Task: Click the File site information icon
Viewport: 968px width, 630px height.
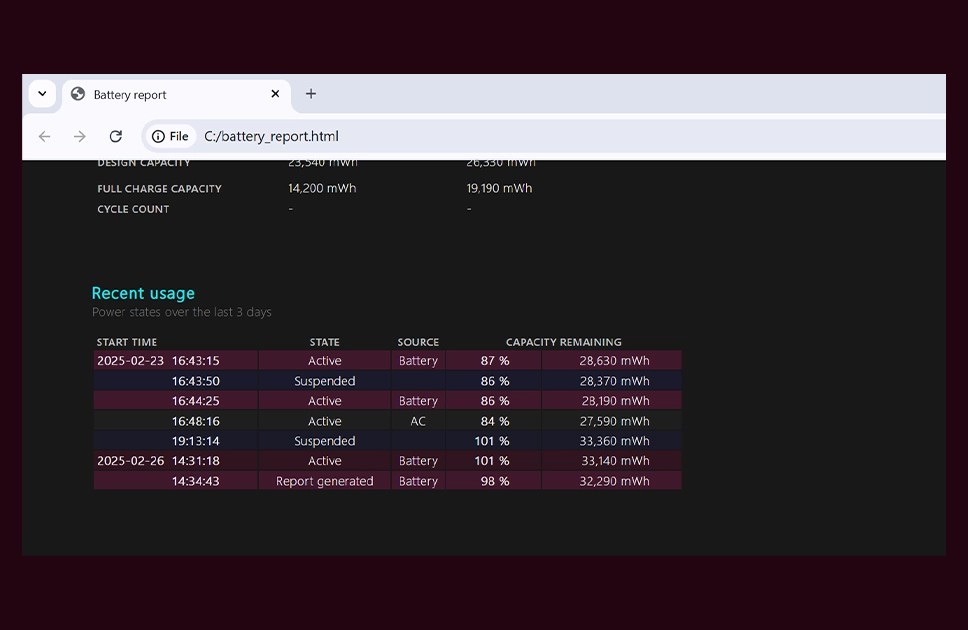Action: (x=170, y=136)
